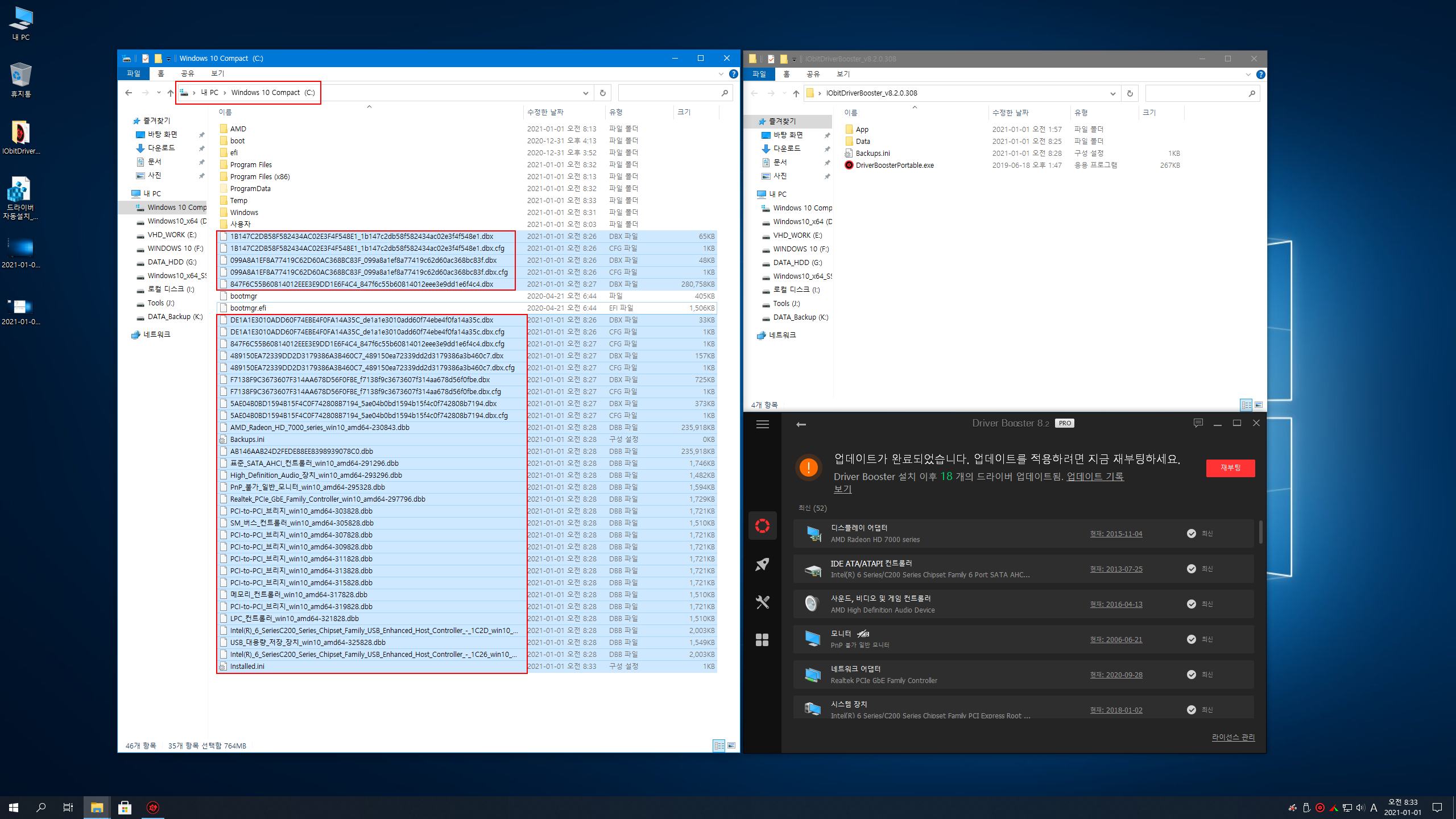Switch left Explorer to details view

pyautogui.click(x=719, y=746)
